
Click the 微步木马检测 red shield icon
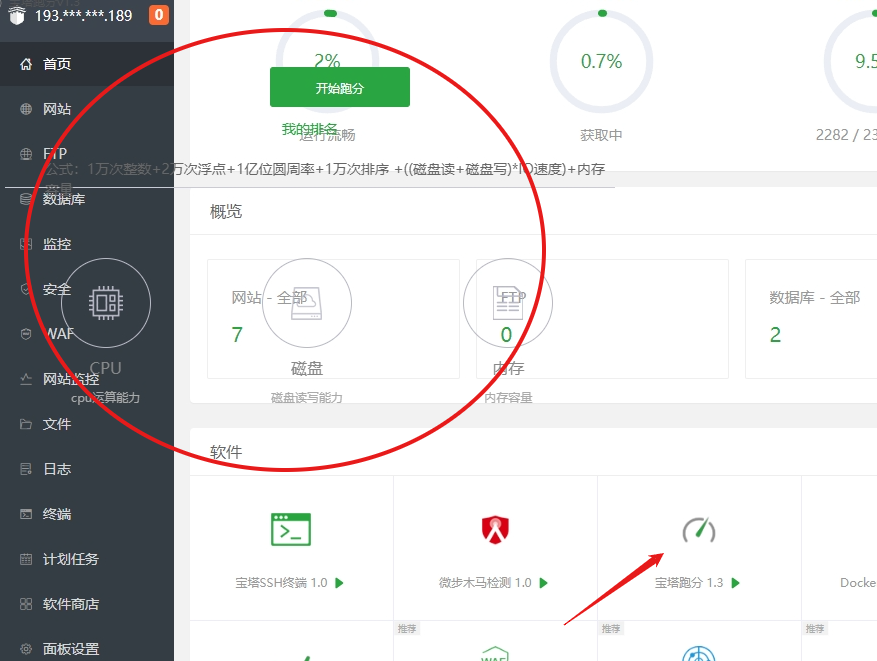click(x=495, y=530)
